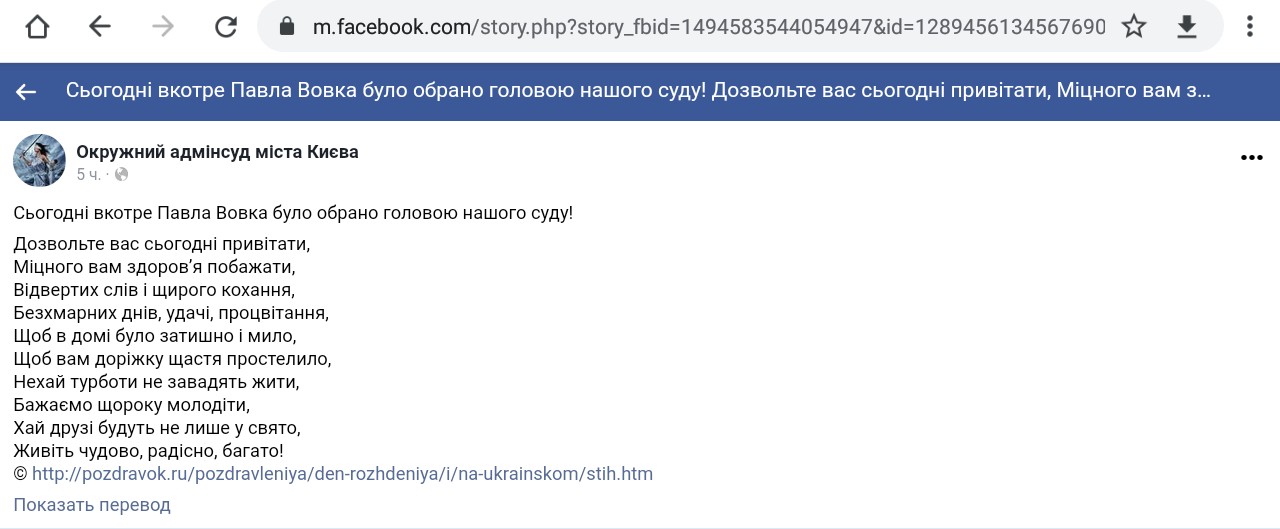1280x529 pixels.
Task: Click "Показать перевод" to translate the post
Action: point(92,505)
